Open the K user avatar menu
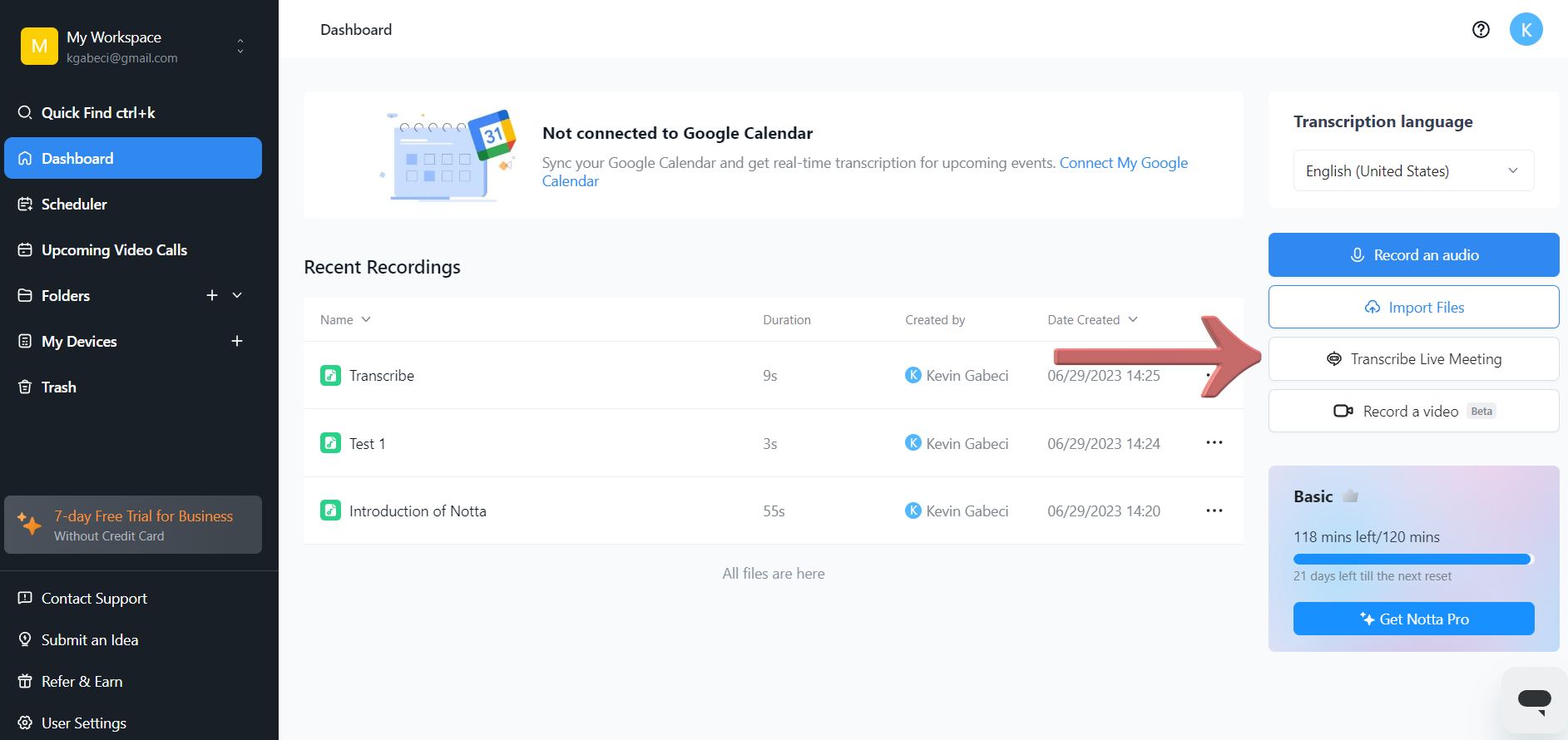This screenshot has width=1568, height=740. [1526, 30]
